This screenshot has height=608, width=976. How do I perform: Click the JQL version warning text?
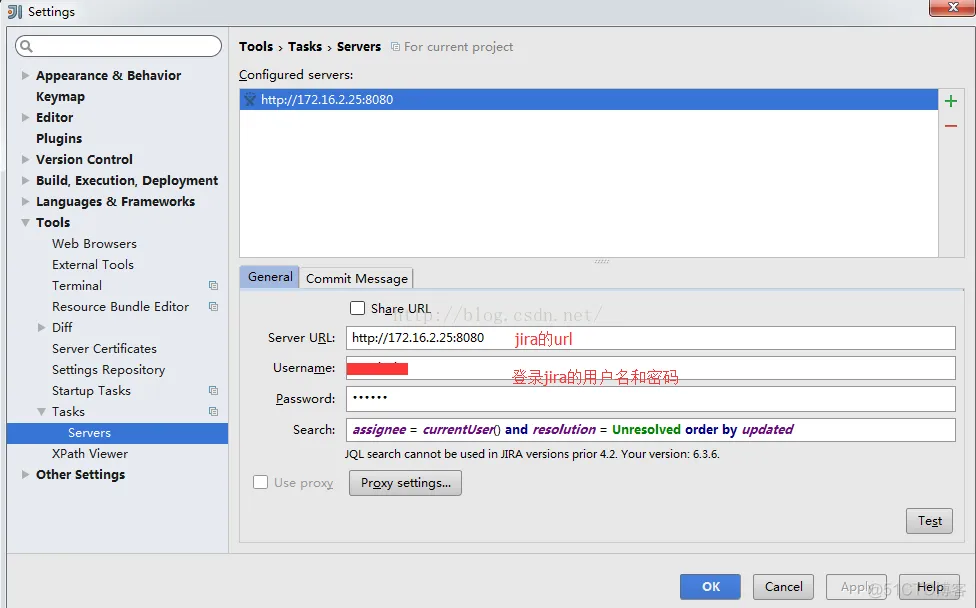coord(532,454)
